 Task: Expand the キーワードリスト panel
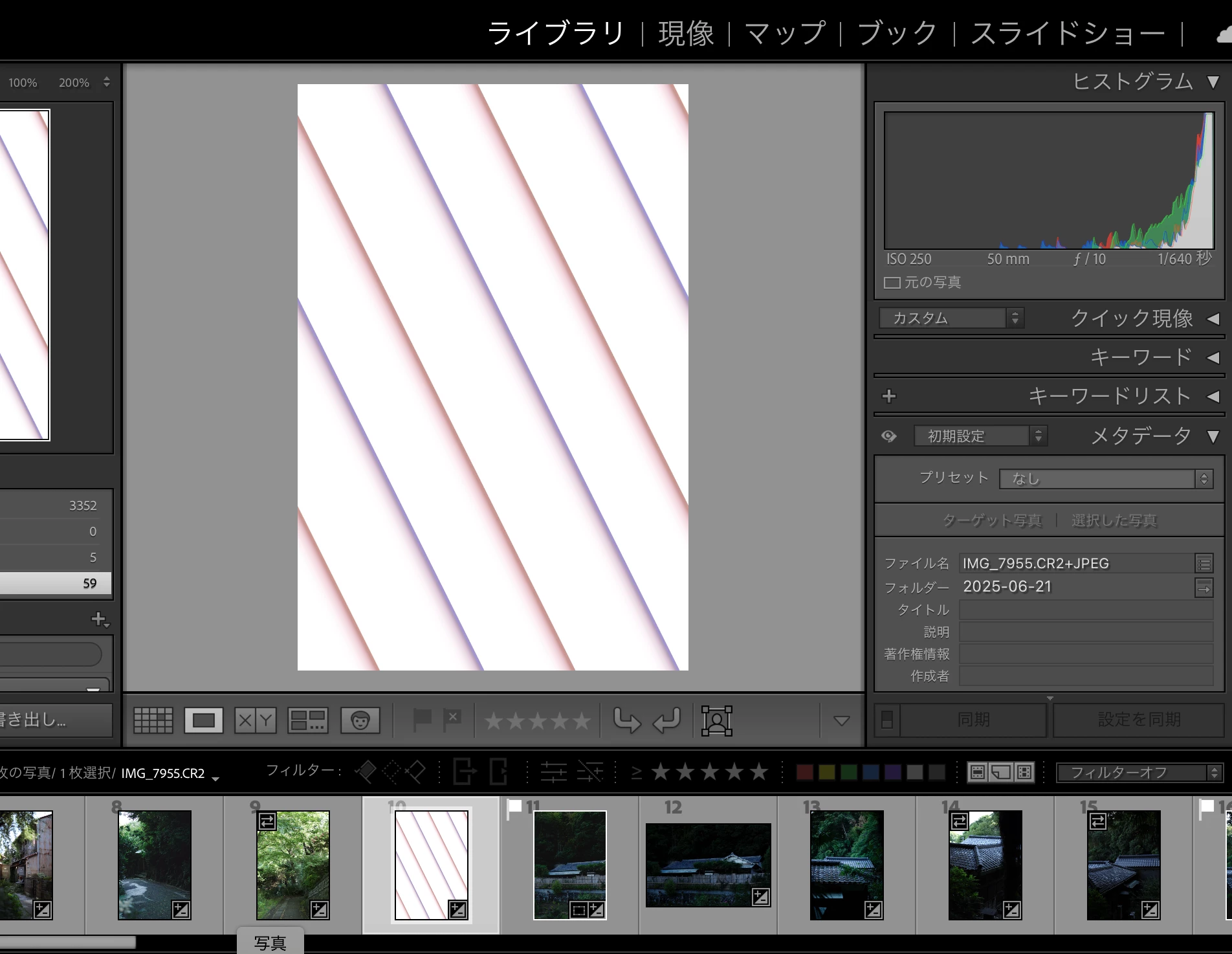[x=1213, y=396]
